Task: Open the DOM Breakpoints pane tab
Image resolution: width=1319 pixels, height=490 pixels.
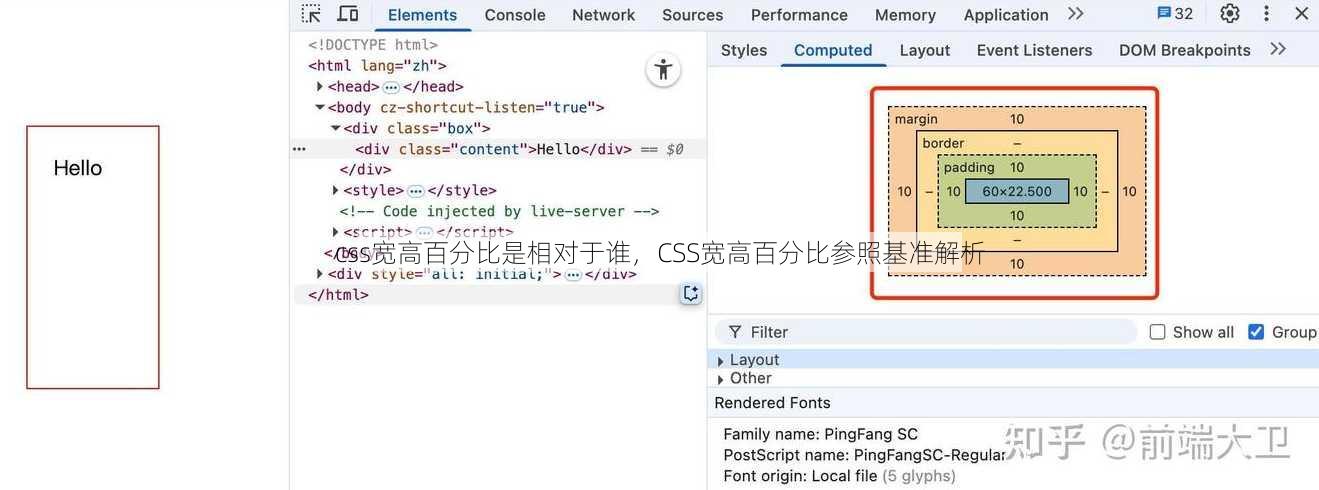Action: 1185,50
